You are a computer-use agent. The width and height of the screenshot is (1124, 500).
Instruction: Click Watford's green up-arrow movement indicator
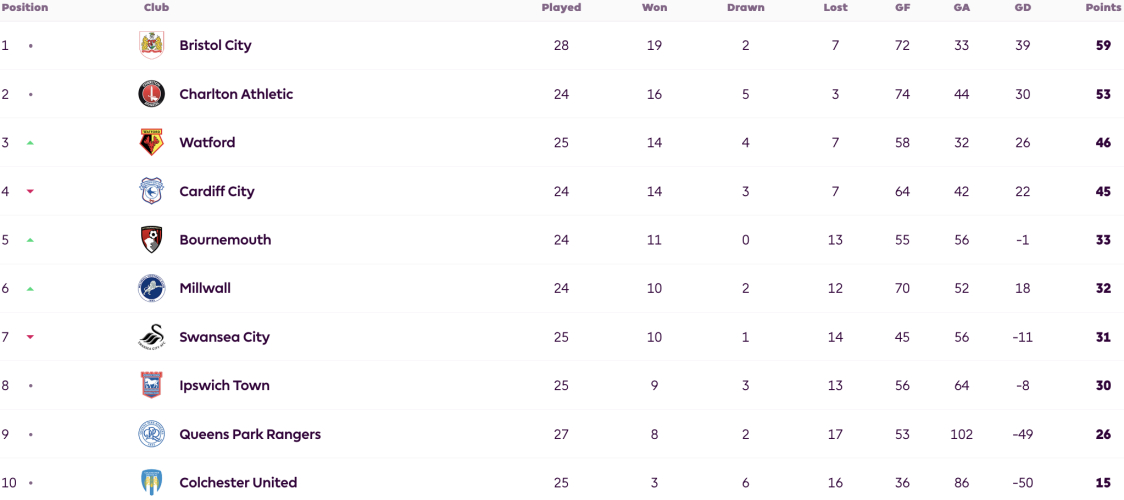click(x=30, y=143)
